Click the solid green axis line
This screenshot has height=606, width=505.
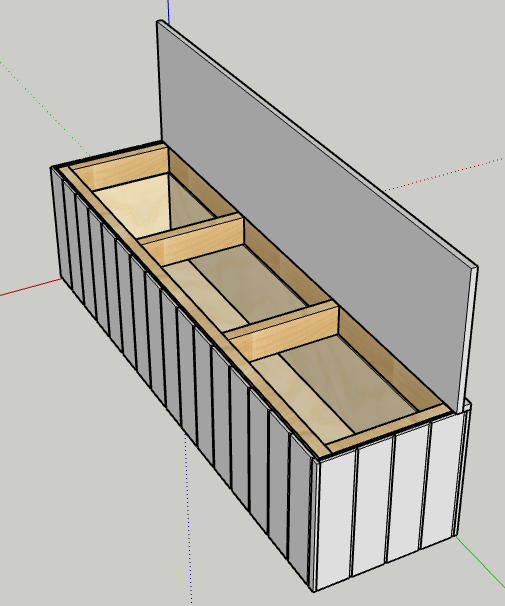(480, 560)
